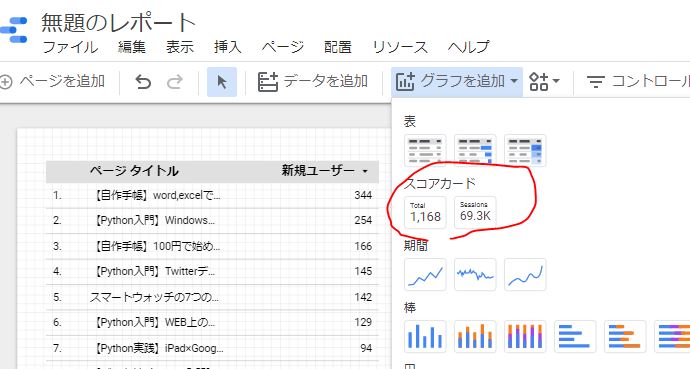
Task: Click the コントロール filter button
Action: coord(638,82)
